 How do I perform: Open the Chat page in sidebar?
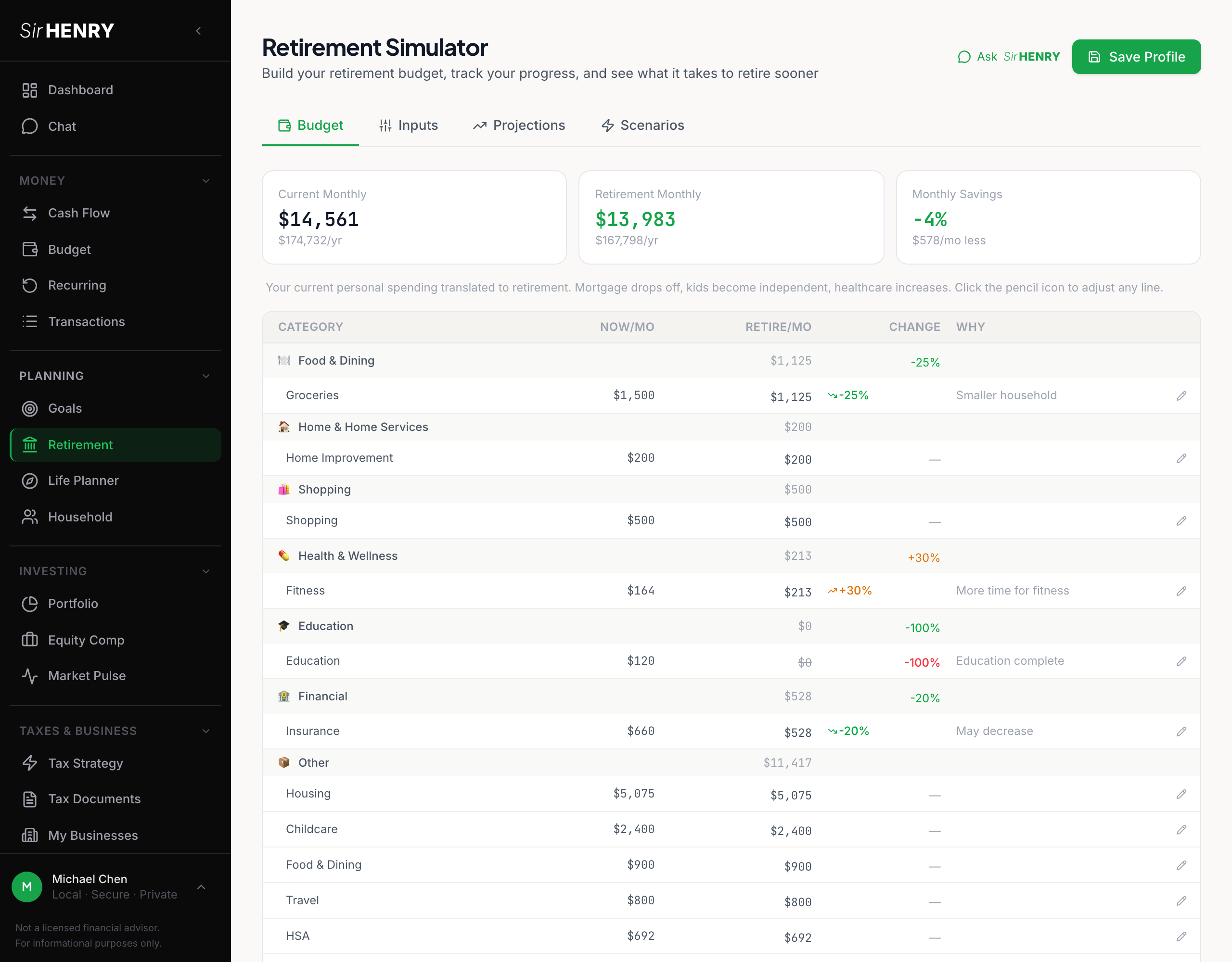[x=62, y=127]
